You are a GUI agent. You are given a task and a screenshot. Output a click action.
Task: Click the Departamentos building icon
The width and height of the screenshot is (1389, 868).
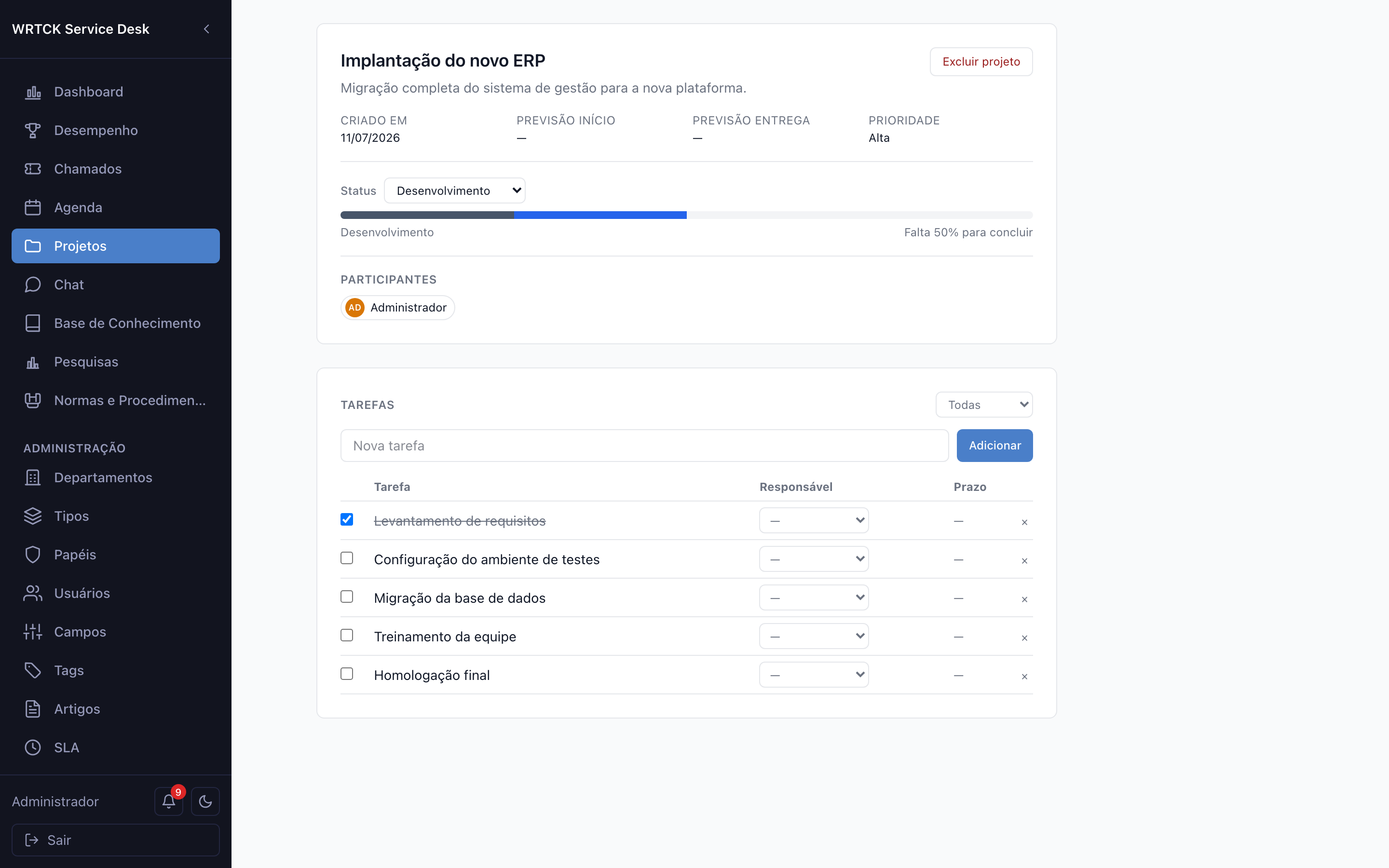33,477
